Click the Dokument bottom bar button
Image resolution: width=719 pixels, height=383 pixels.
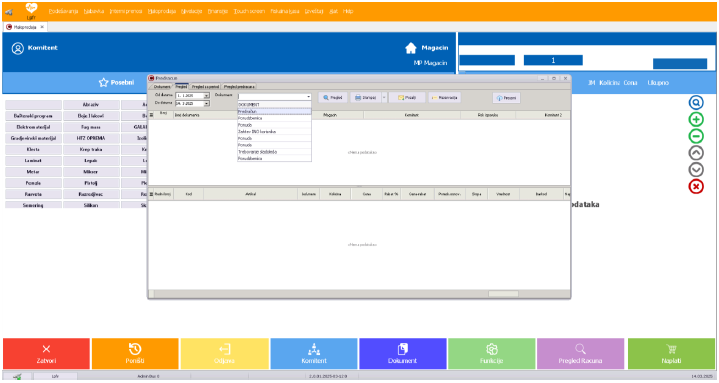pyautogui.click(x=403, y=354)
